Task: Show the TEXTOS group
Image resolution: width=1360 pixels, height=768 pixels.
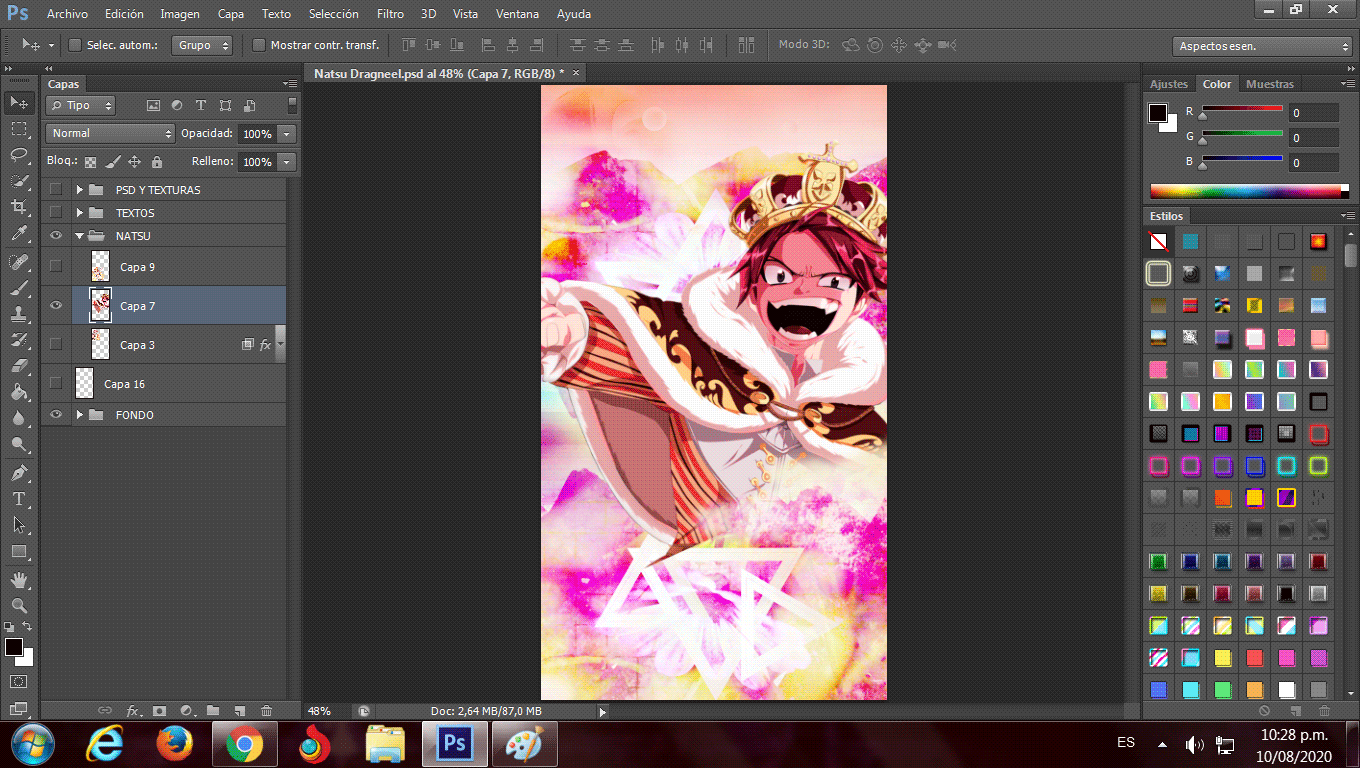Action: click(56, 213)
